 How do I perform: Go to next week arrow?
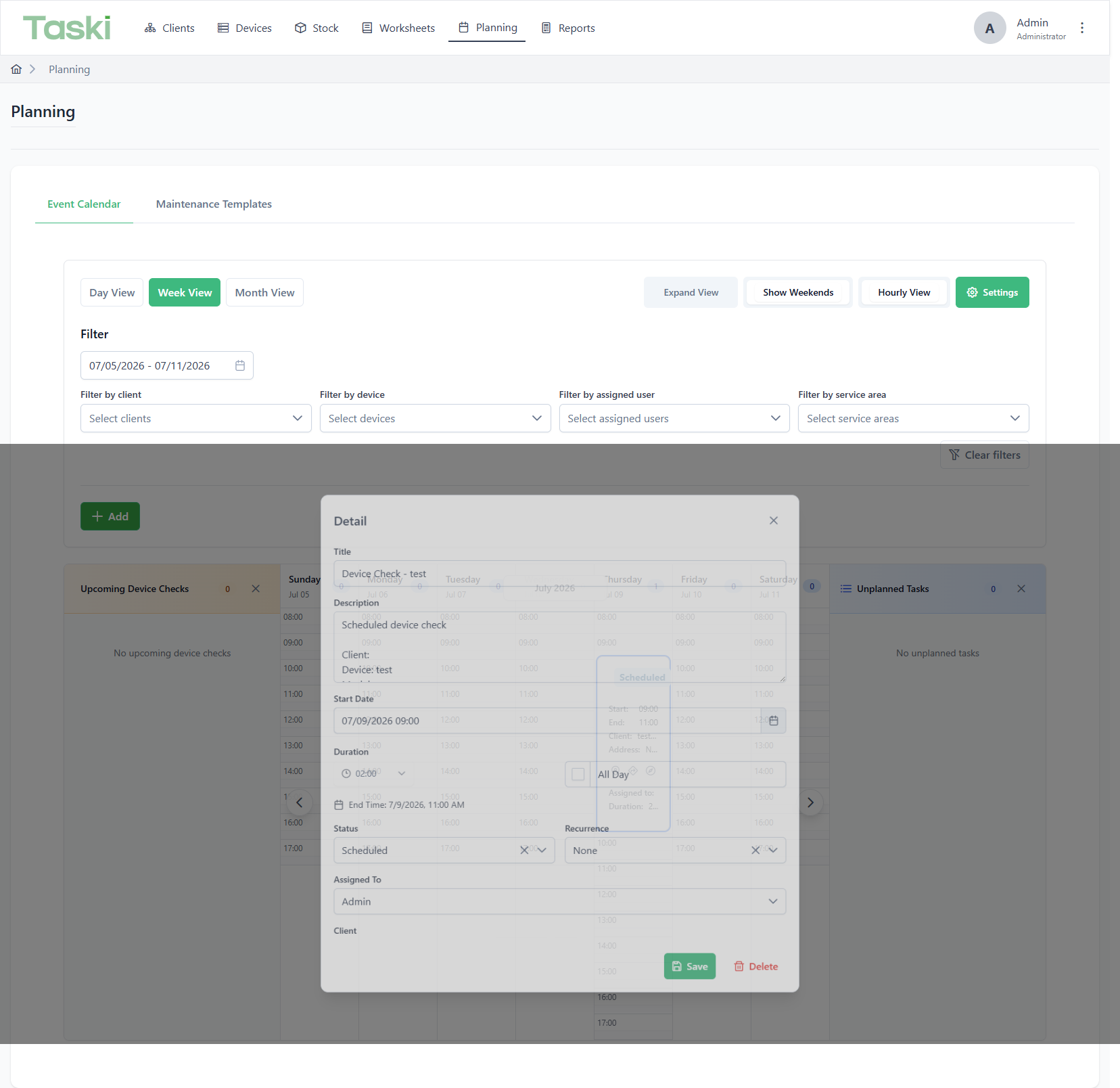point(810,802)
